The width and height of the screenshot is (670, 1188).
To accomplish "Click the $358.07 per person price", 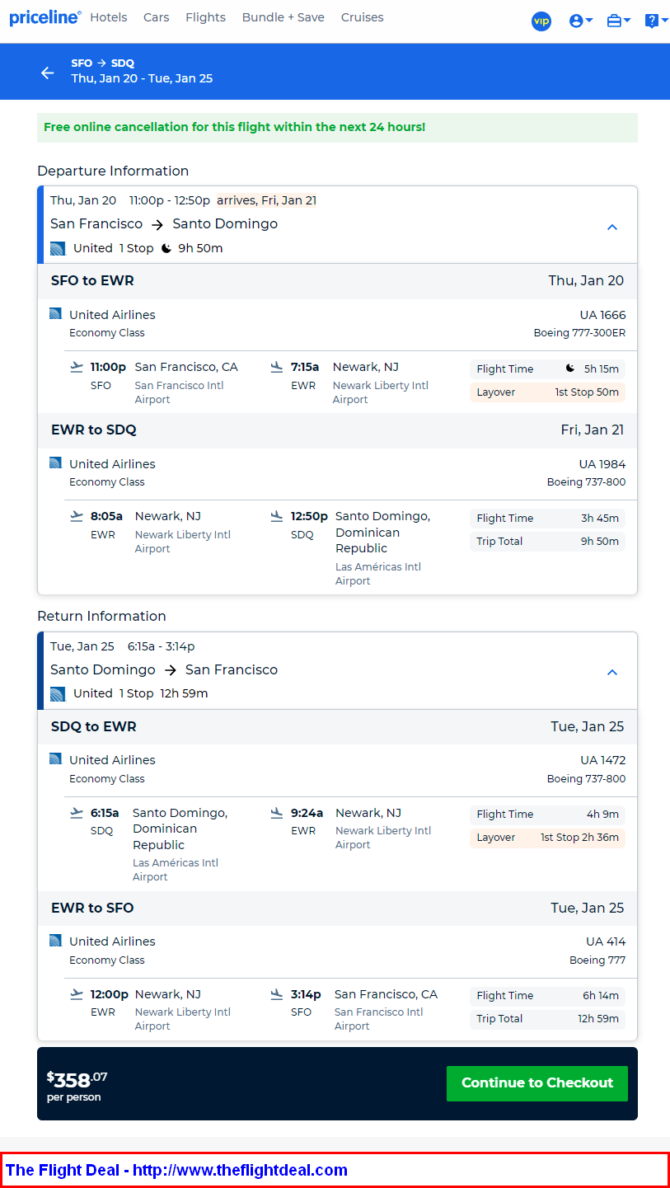I will tap(77, 1085).
